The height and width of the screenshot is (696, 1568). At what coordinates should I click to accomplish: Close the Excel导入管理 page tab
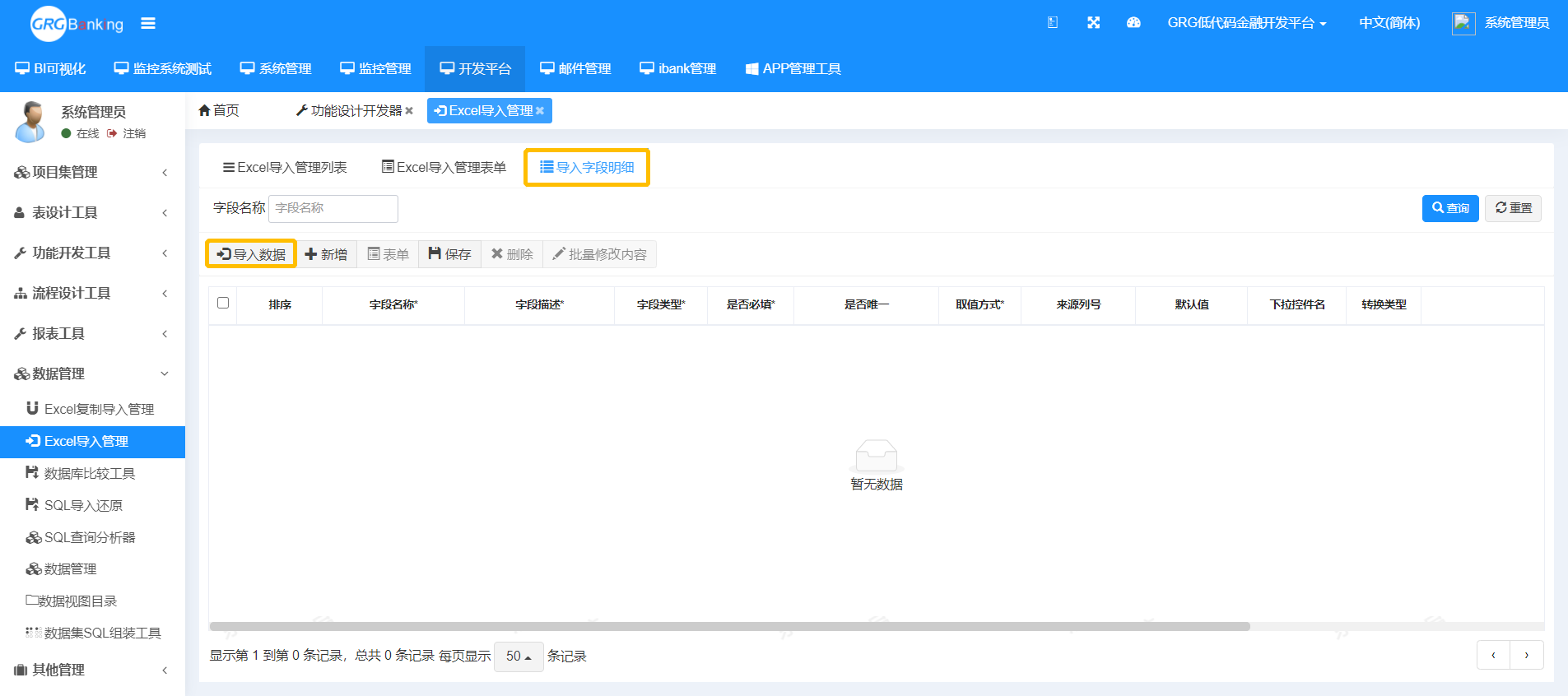[540, 111]
